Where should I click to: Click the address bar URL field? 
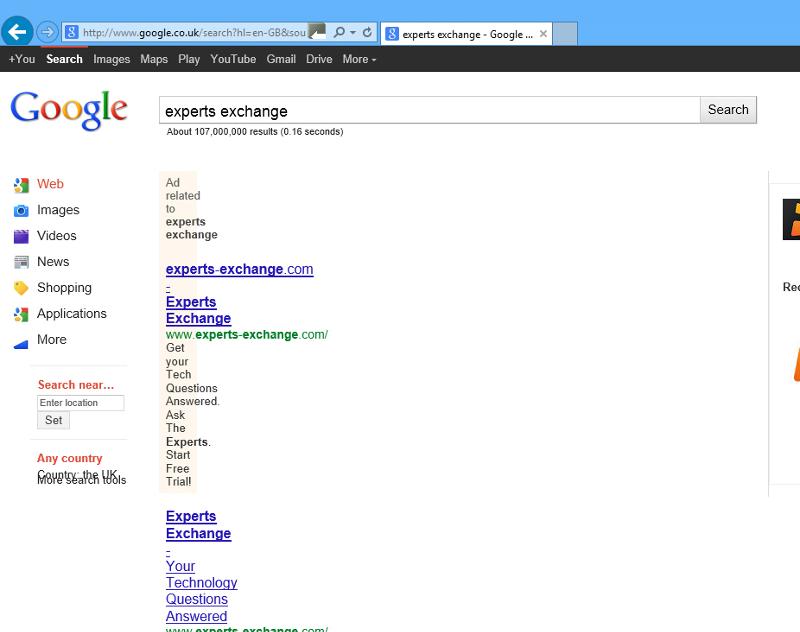pyautogui.click(x=194, y=32)
